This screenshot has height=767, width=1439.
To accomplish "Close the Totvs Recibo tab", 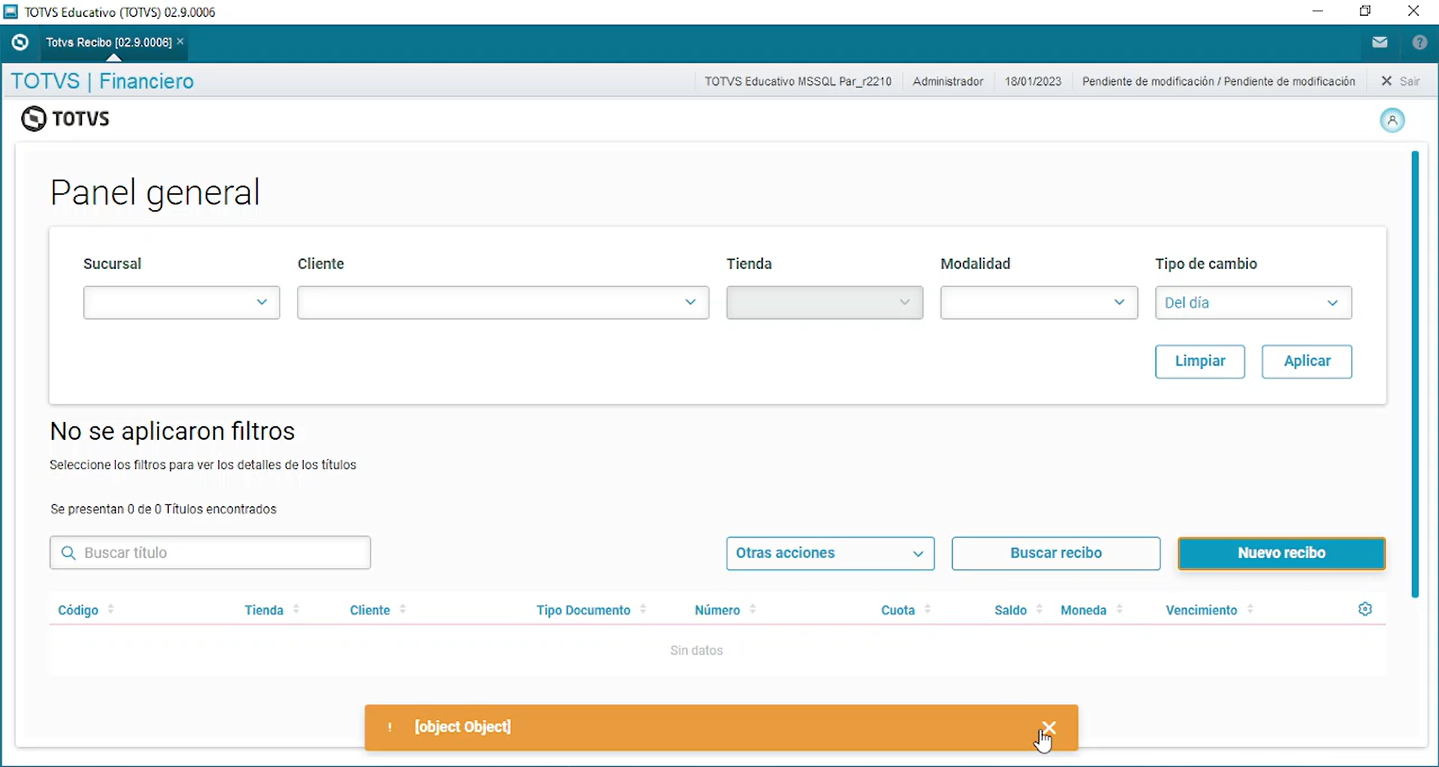I will tap(180, 42).
